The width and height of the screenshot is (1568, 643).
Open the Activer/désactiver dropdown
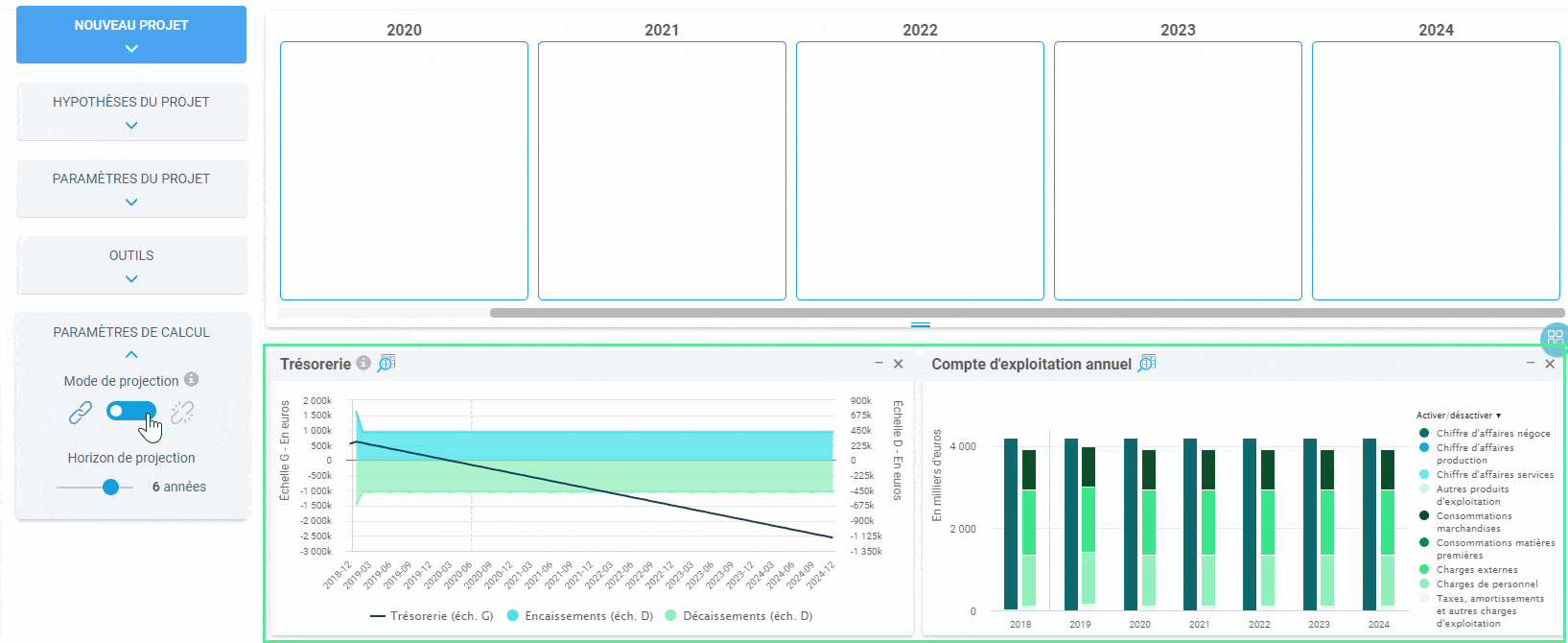tap(1459, 416)
